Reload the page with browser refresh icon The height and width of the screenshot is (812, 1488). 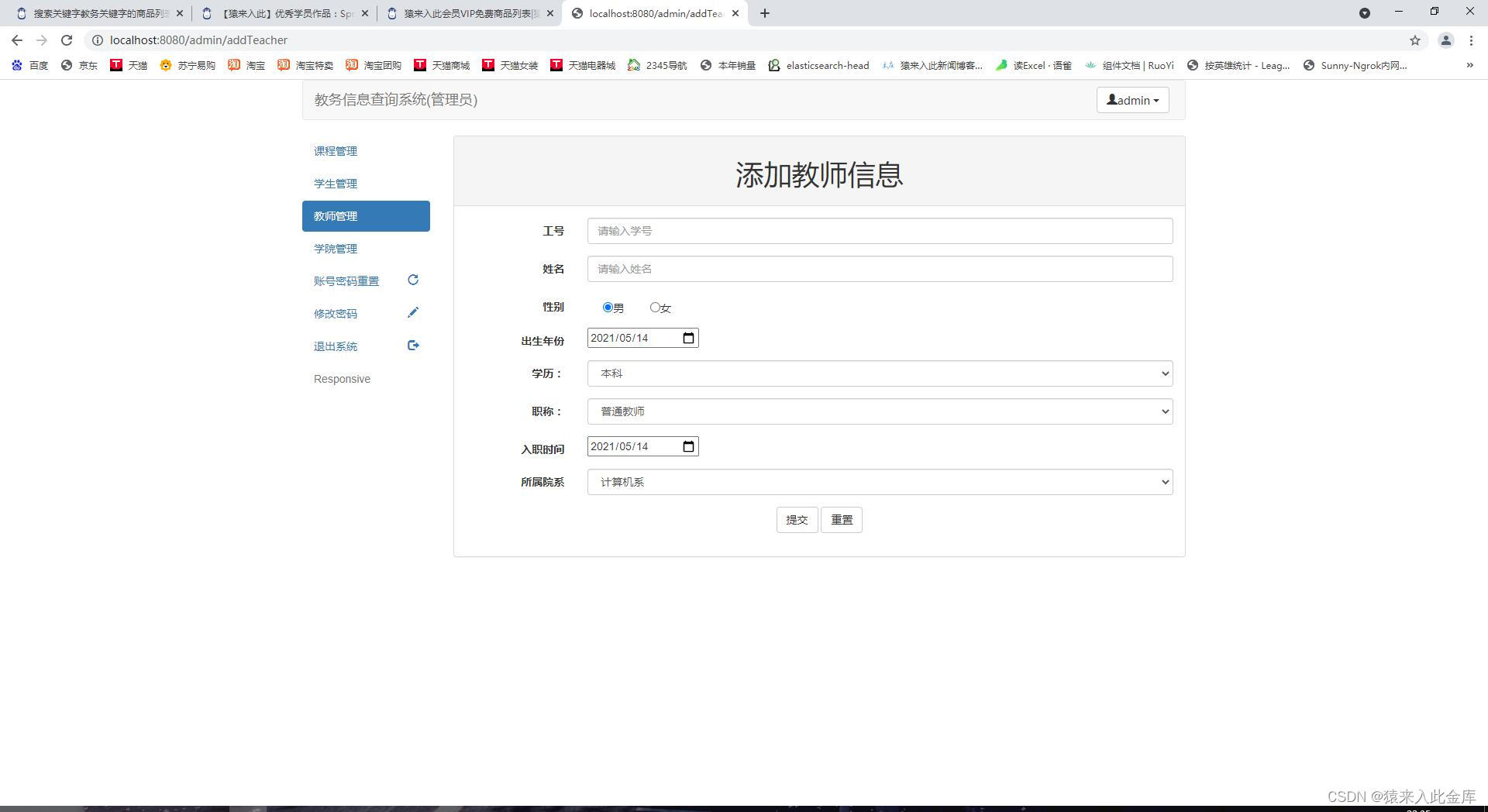[x=67, y=40]
